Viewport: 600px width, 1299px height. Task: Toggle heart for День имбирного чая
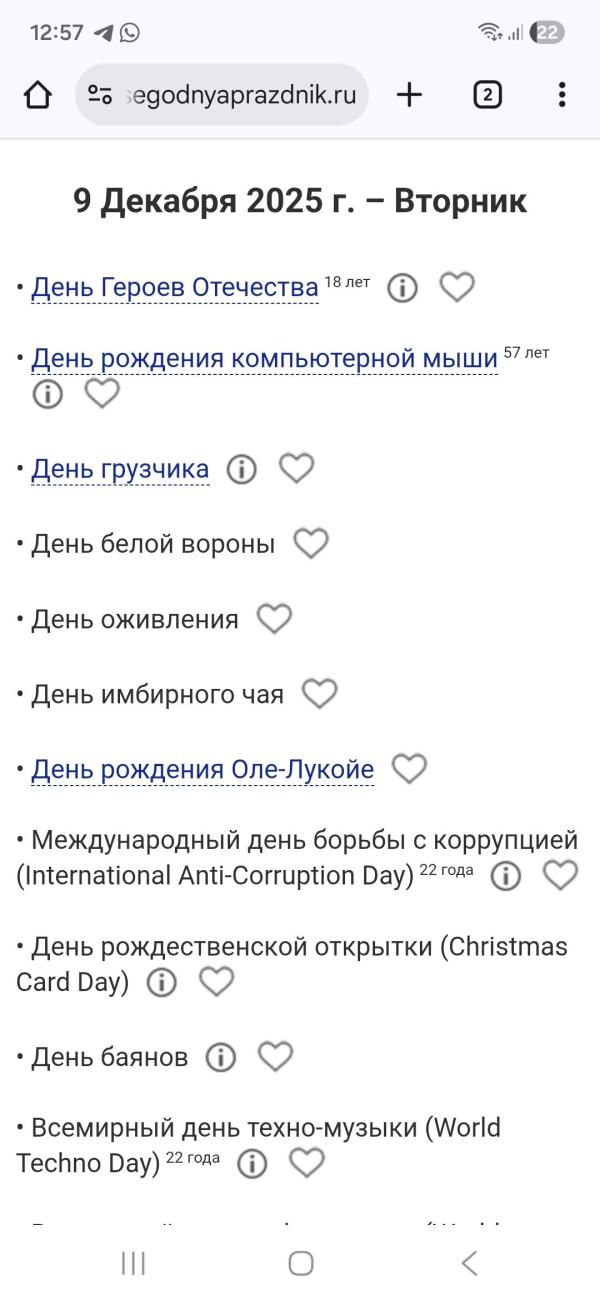tap(320, 694)
